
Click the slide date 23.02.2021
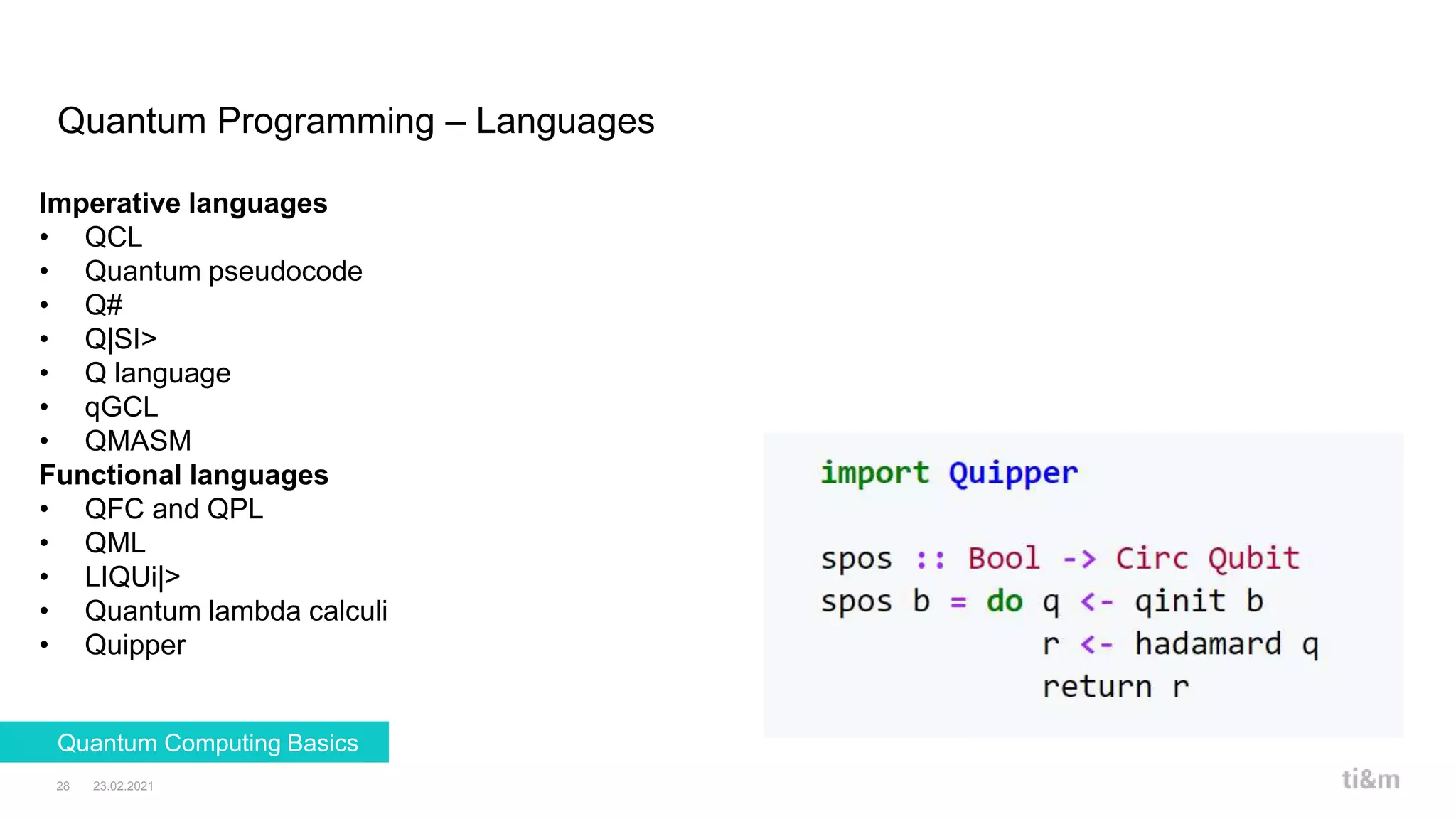[x=123, y=786]
